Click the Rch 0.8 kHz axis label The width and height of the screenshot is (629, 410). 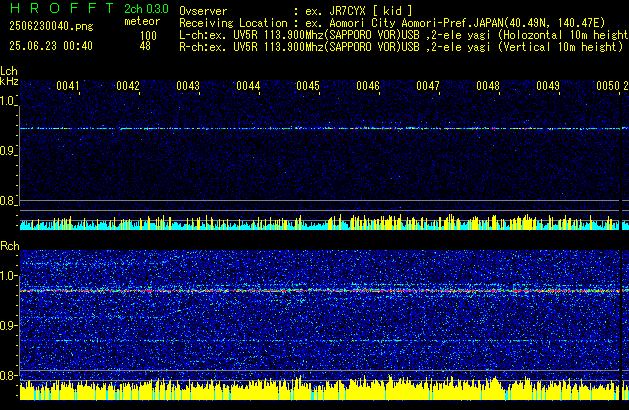pos(8,375)
